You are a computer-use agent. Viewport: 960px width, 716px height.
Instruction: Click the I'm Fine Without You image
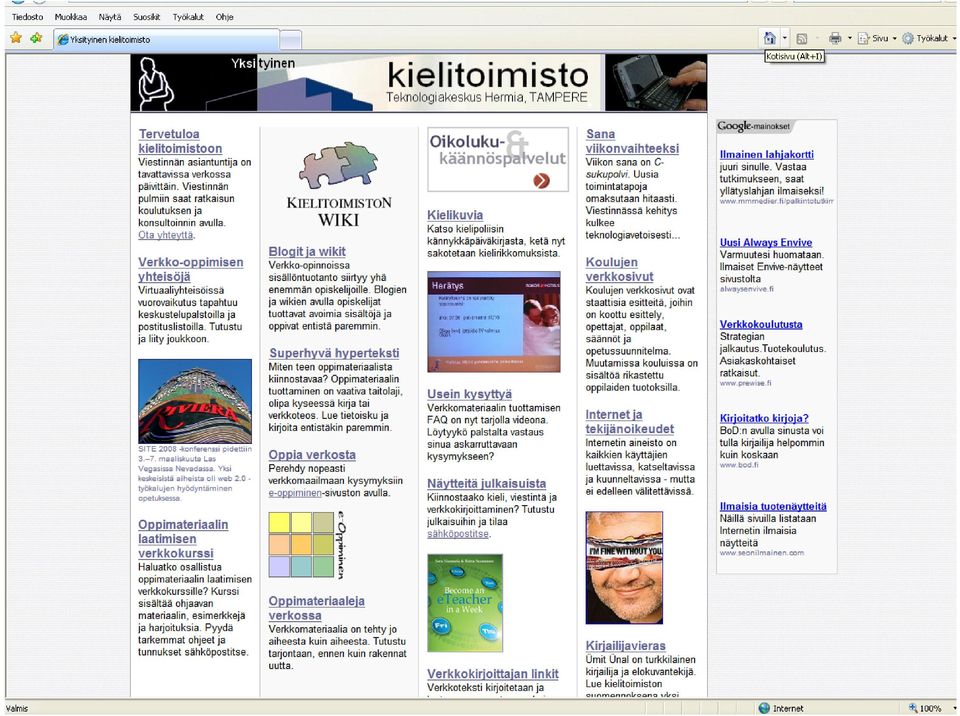[624, 568]
